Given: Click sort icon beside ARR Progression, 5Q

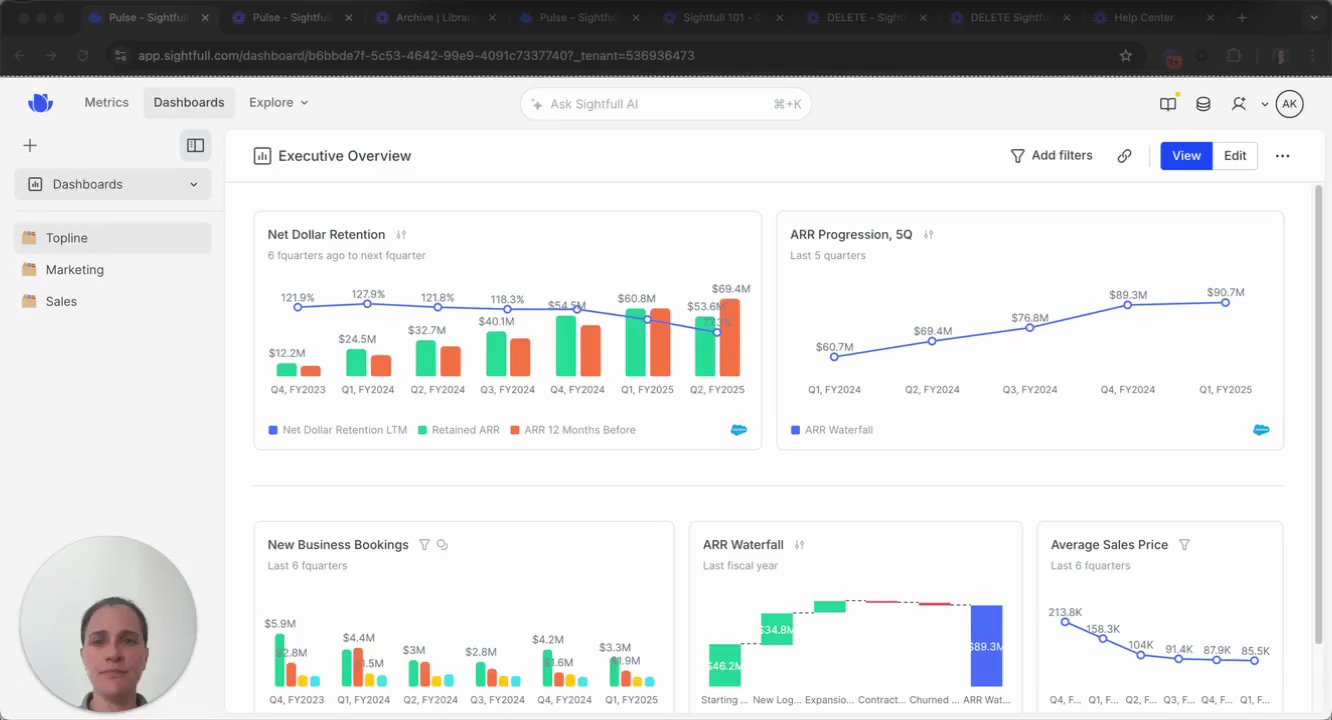Looking at the screenshot, I should (928, 235).
